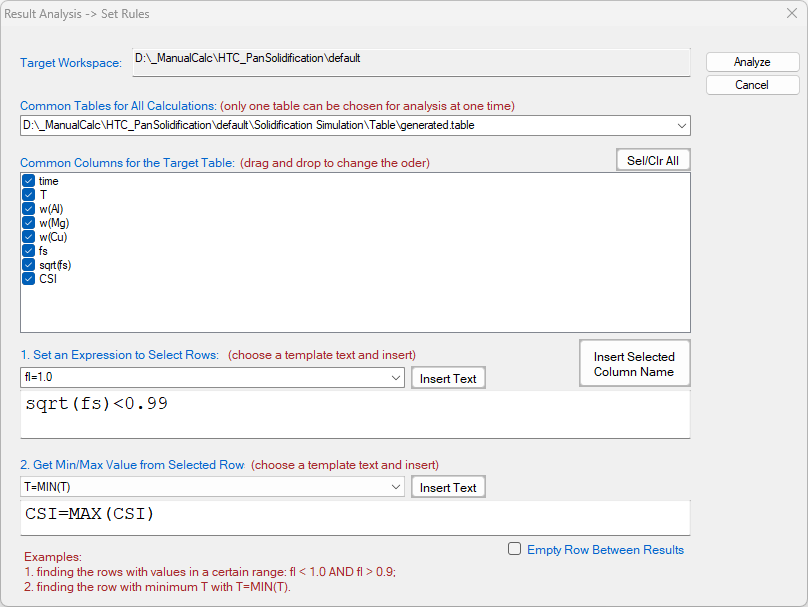
Task: Enable Empty Row Between Results
Action: click(x=515, y=549)
